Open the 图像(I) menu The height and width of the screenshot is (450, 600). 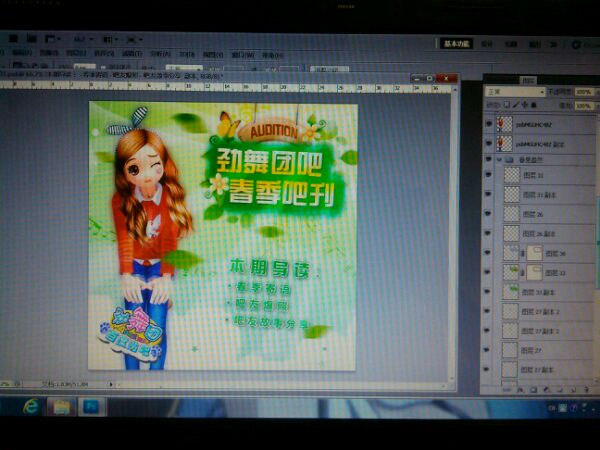click(x=49, y=52)
